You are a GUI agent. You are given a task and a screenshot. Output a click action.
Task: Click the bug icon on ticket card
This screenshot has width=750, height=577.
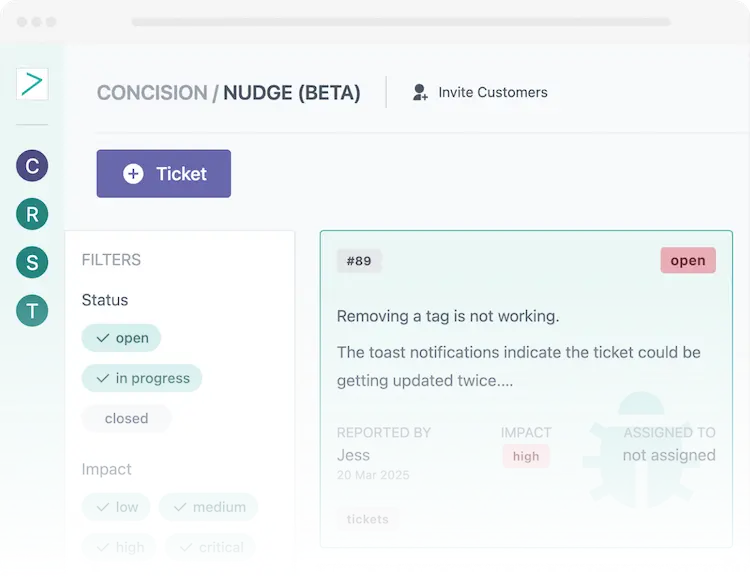[639, 450]
